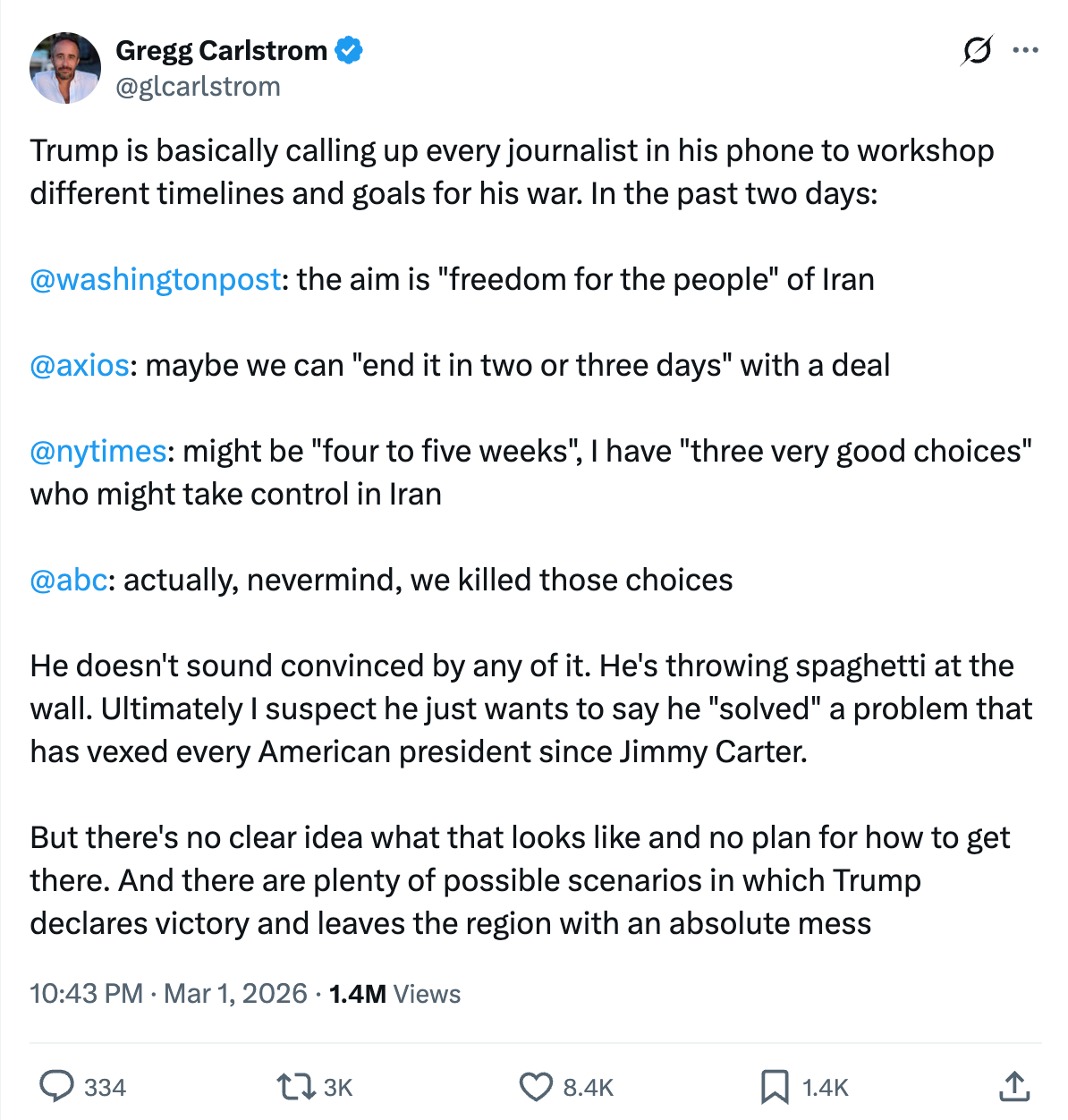This screenshot has height=1120, width=1068.
Task: Click the Grok slashed-circle icon
Action: [x=976, y=51]
